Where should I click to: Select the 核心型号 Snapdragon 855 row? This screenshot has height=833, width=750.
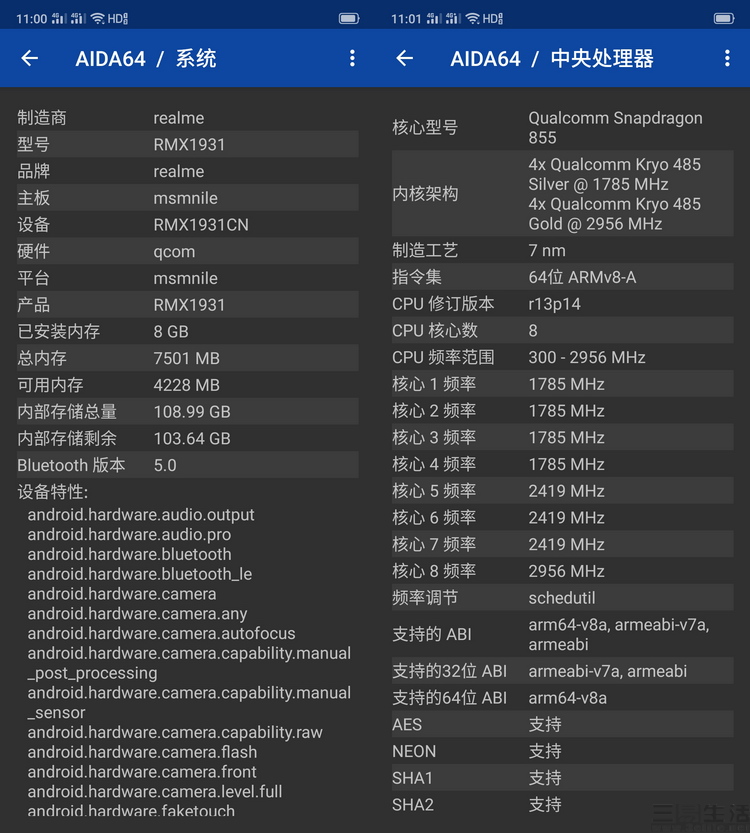pyautogui.click(x=562, y=128)
